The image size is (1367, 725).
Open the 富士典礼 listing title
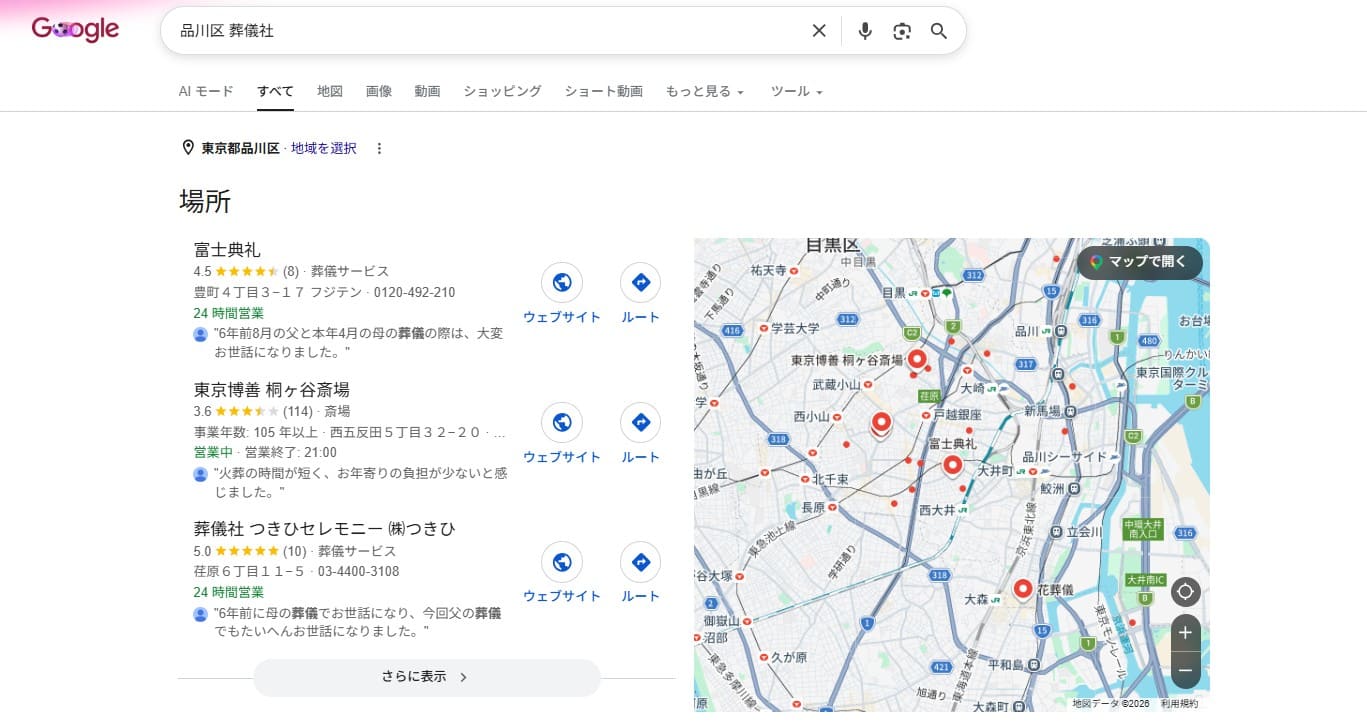click(227, 249)
